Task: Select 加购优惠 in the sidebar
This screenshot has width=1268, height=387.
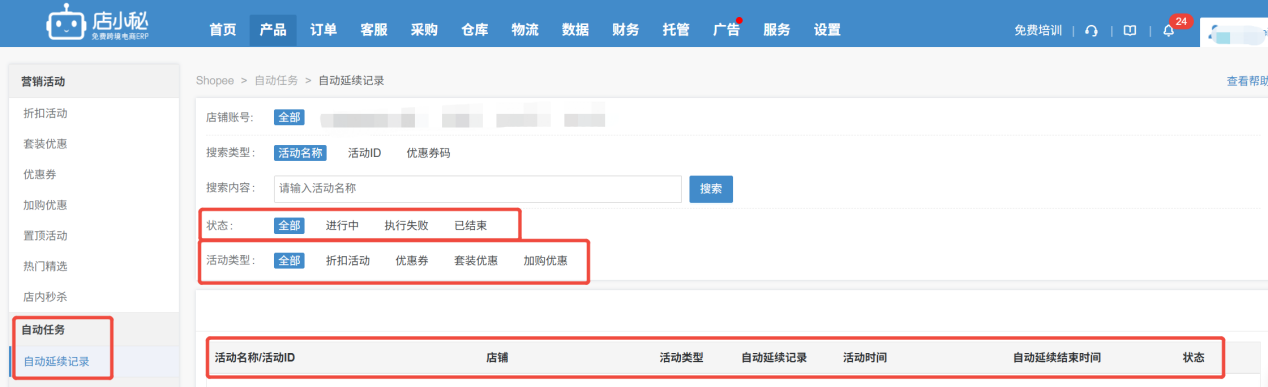Action: (x=45, y=205)
